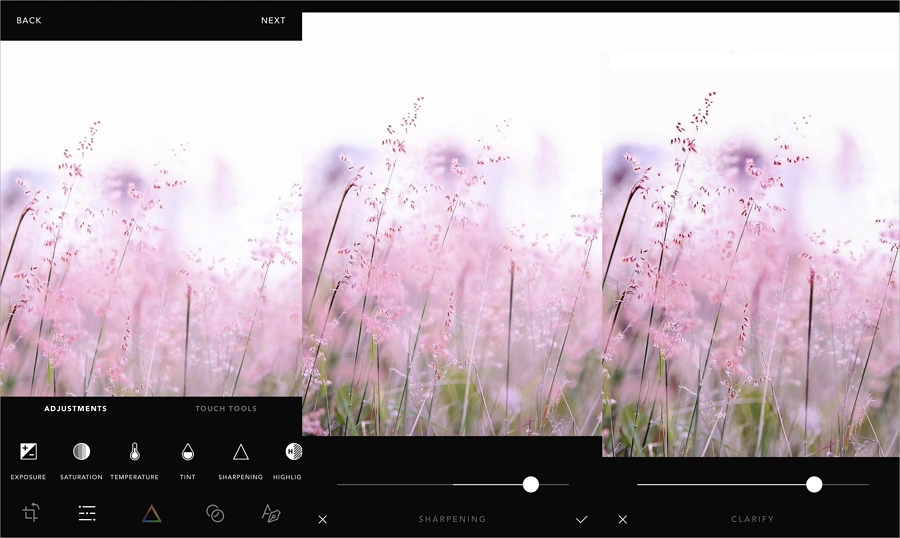Open the overlapping circles blend icon
This screenshot has width=900, height=538.
click(x=215, y=513)
